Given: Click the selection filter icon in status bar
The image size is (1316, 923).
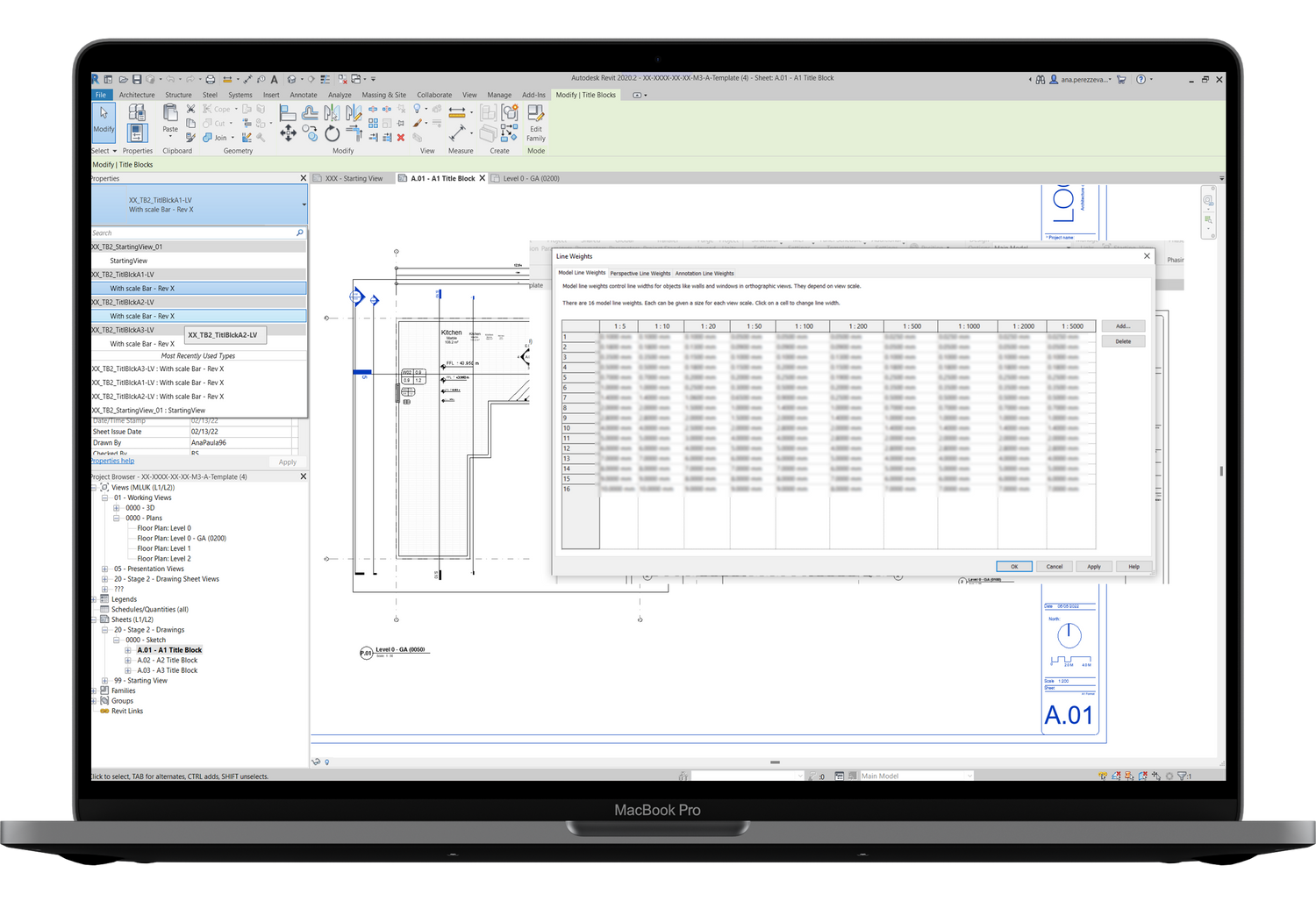Looking at the screenshot, I should click(1183, 776).
